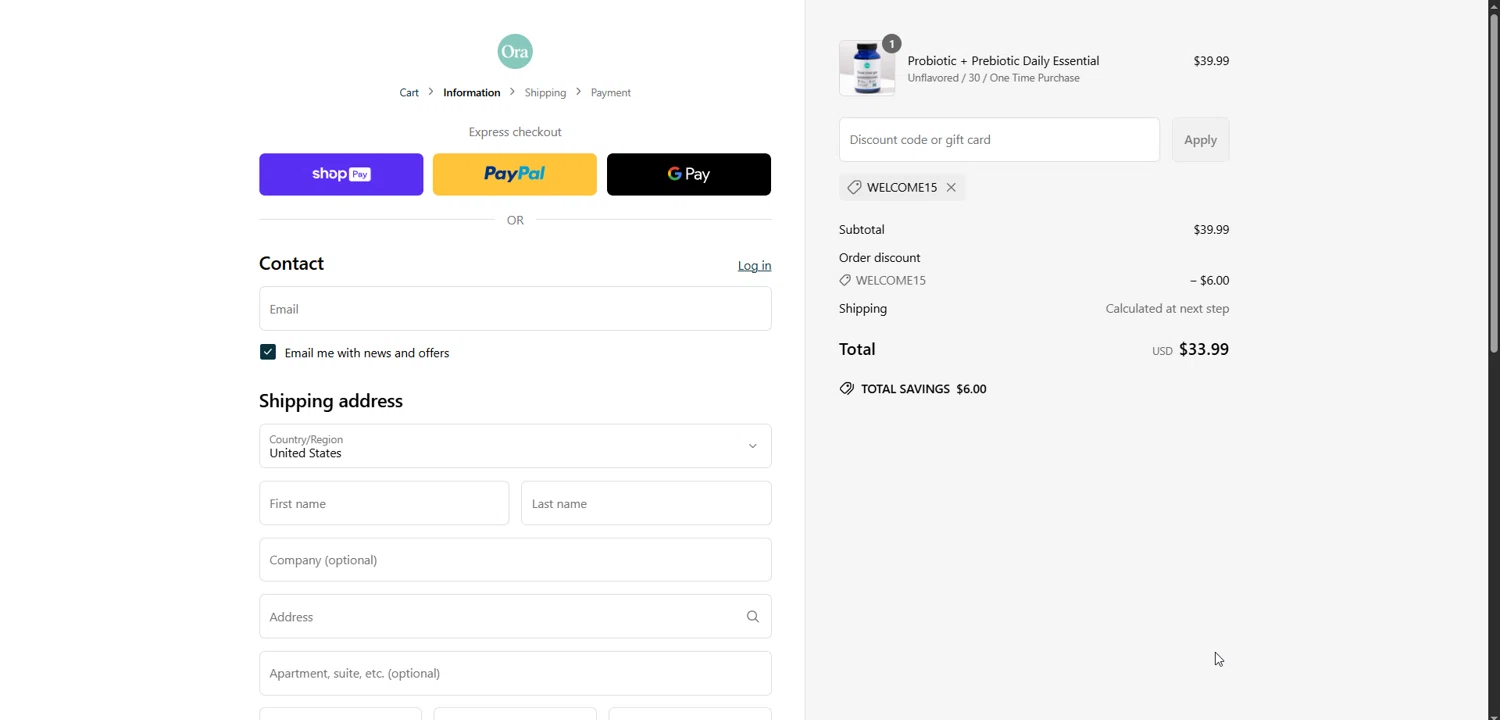Click the Probiotic + Prebiotic Daily Essential title
The height and width of the screenshot is (720, 1500).
click(1003, 61)
